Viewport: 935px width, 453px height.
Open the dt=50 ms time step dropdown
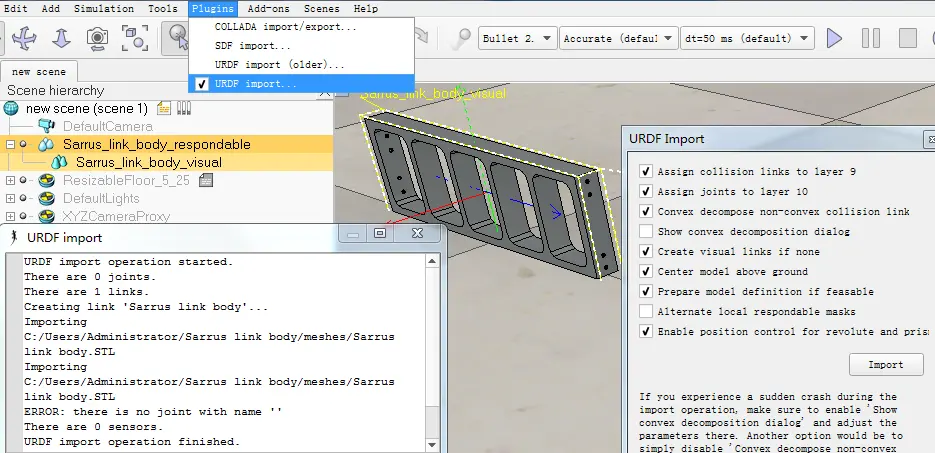coord(746,38)
